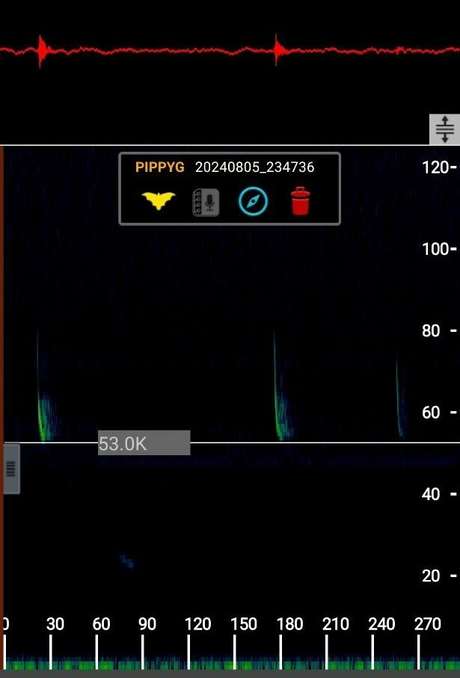
Task: Click the 270 time axis tick
Action: [428, 624]
